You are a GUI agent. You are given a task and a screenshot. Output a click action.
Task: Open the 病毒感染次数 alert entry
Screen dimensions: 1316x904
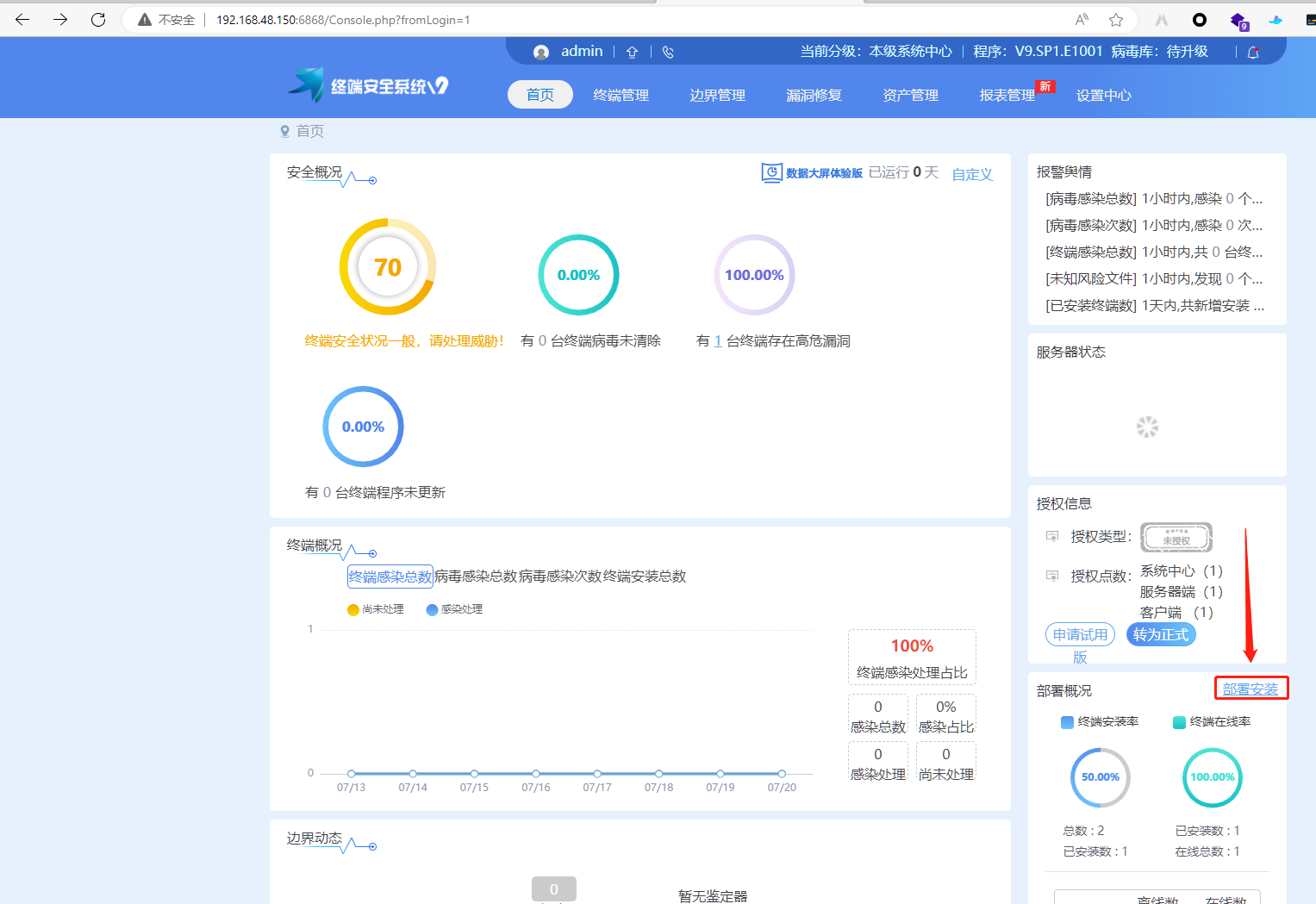pos(1154,226)
